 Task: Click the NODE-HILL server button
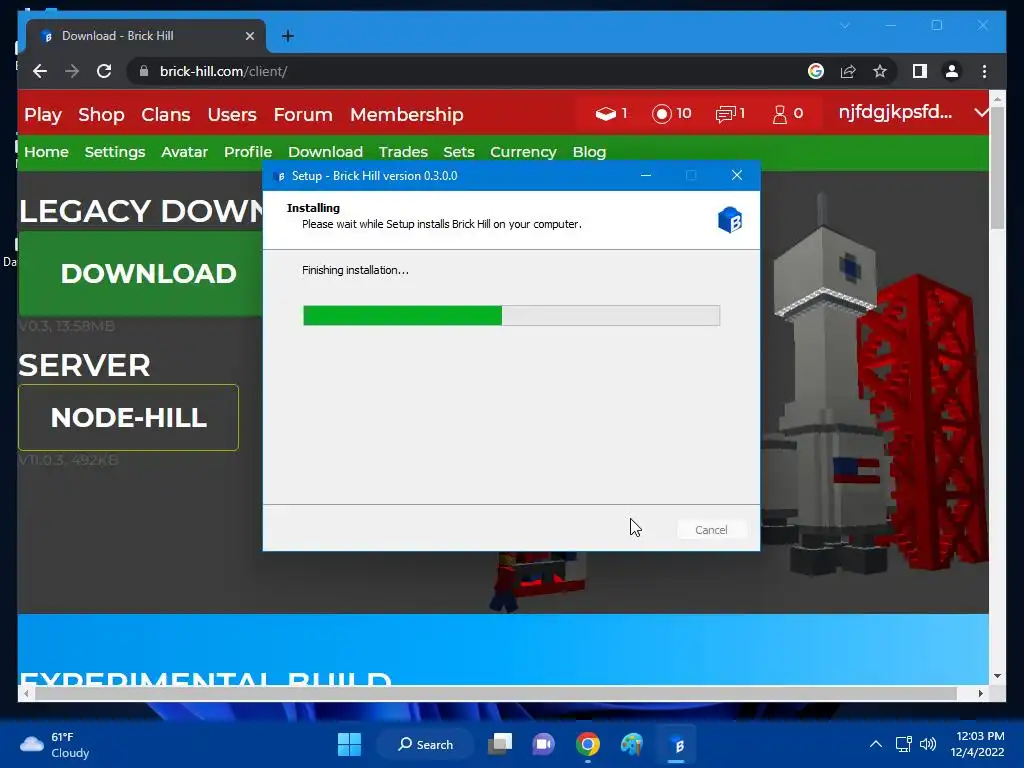pos(129,417)
